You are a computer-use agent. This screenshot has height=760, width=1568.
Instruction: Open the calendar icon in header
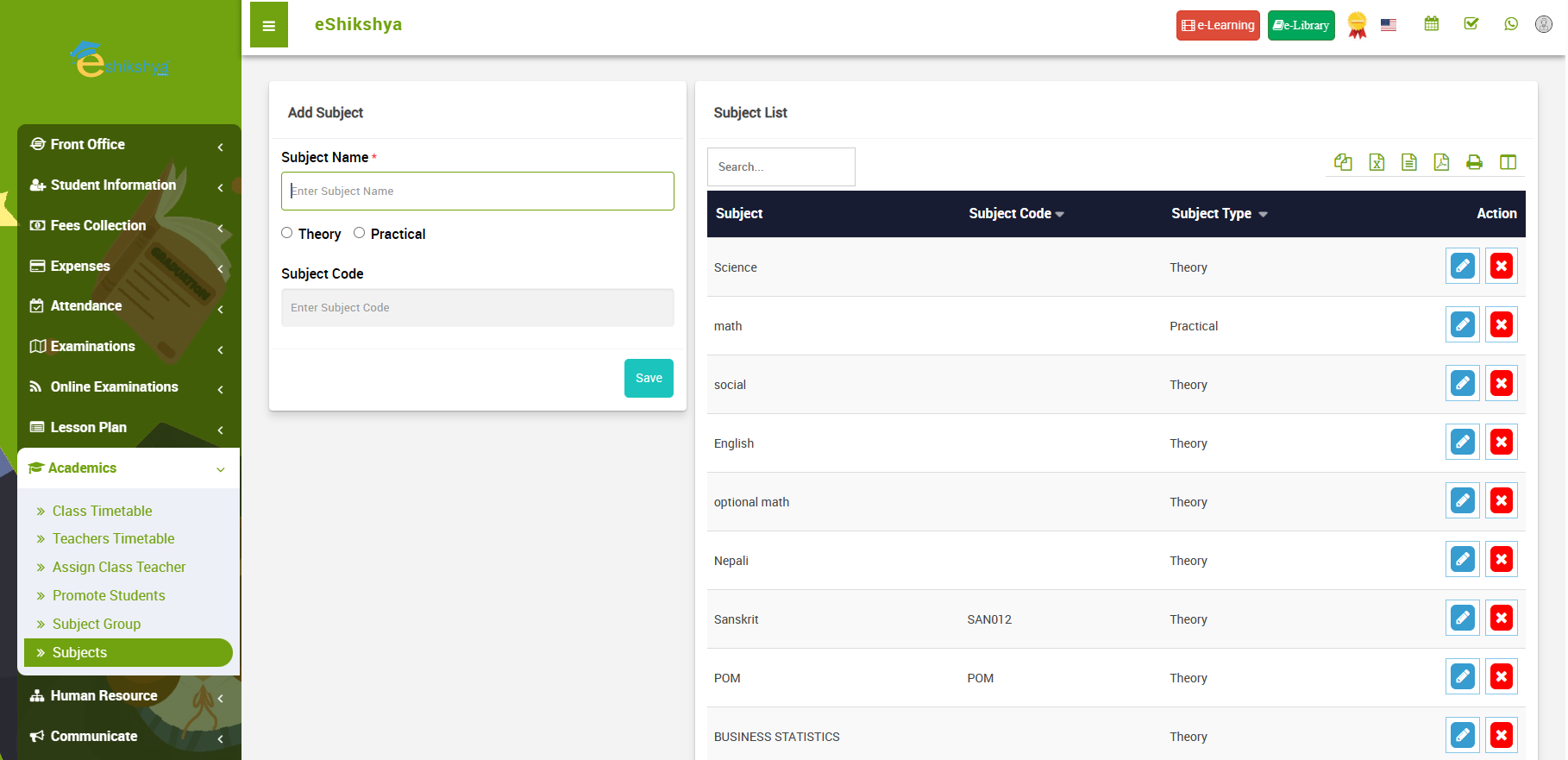(x=1431, y=24)
